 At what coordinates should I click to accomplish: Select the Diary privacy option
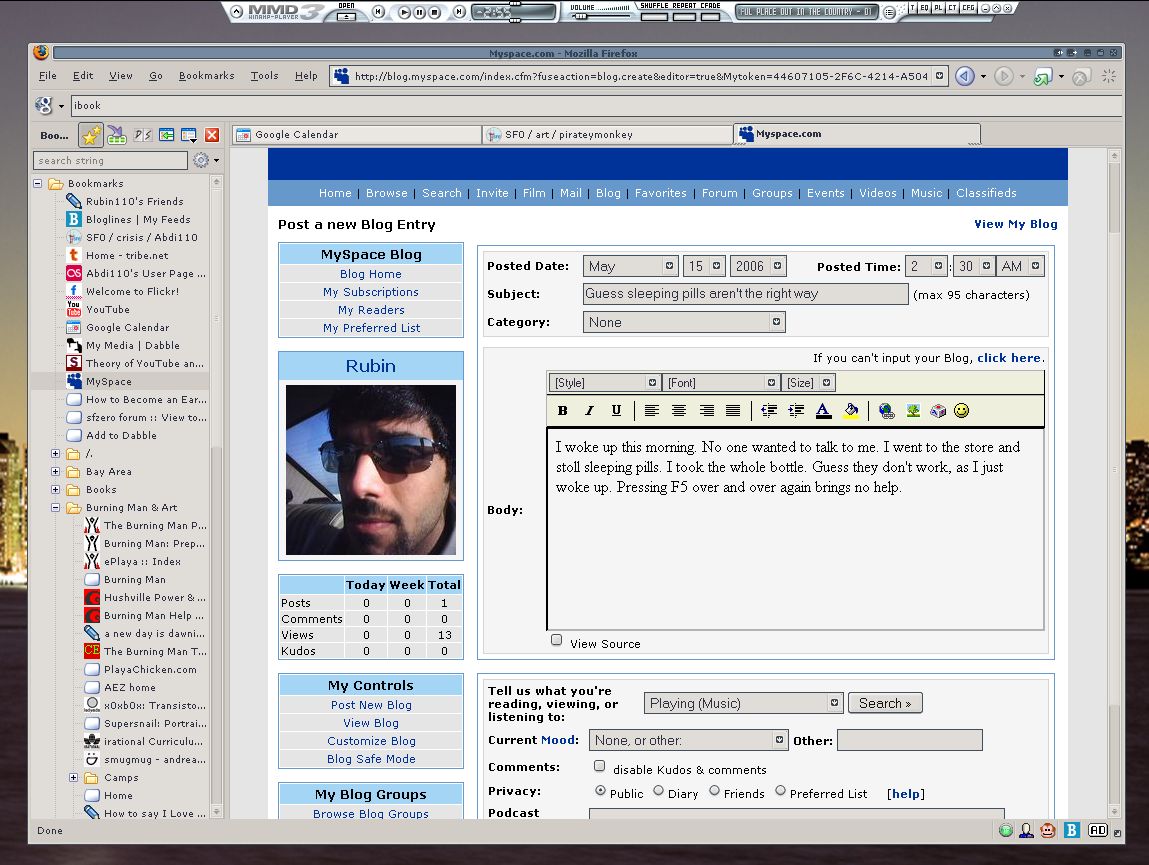coord(658,791)
